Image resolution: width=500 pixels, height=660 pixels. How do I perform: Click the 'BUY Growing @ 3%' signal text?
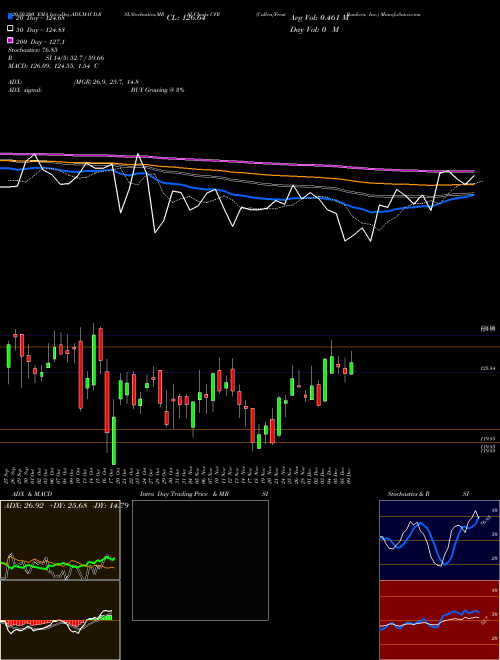click(x=157, y=90)
